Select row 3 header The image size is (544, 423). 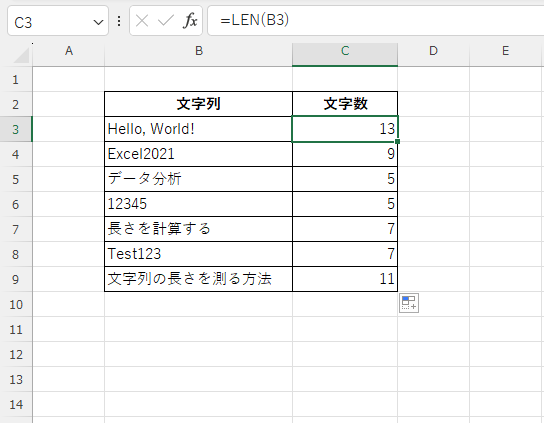pyautogui.click(x=16, y=129)
